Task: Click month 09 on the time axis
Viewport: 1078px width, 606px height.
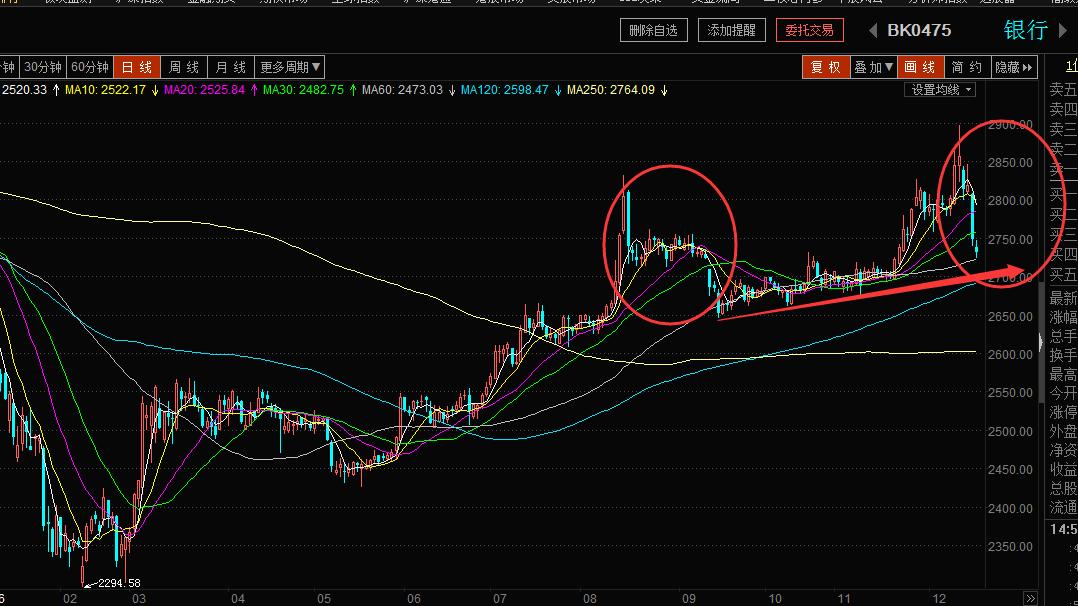Action: click(688, 599)
